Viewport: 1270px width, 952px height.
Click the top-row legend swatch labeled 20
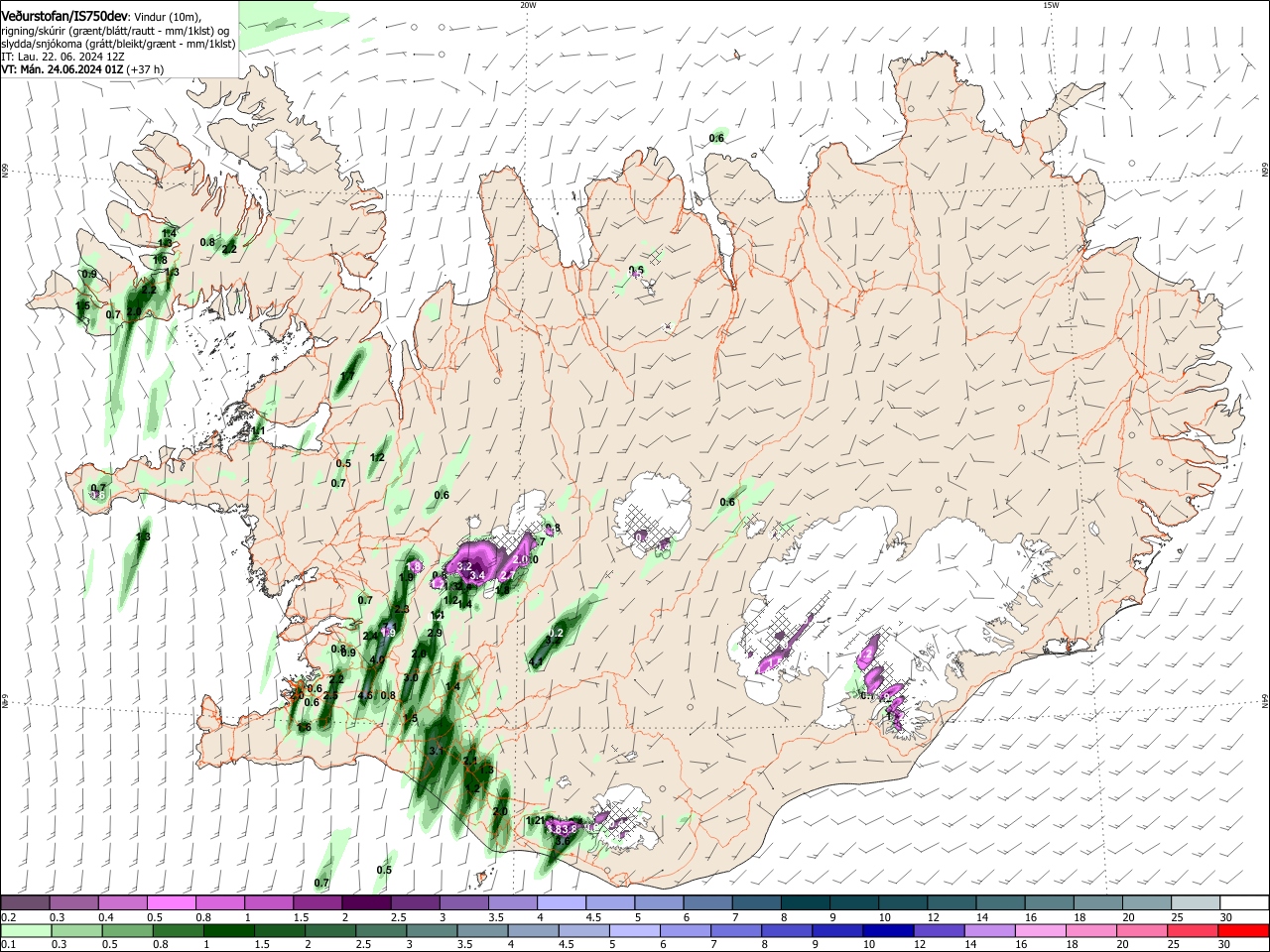click(1147, 902)
